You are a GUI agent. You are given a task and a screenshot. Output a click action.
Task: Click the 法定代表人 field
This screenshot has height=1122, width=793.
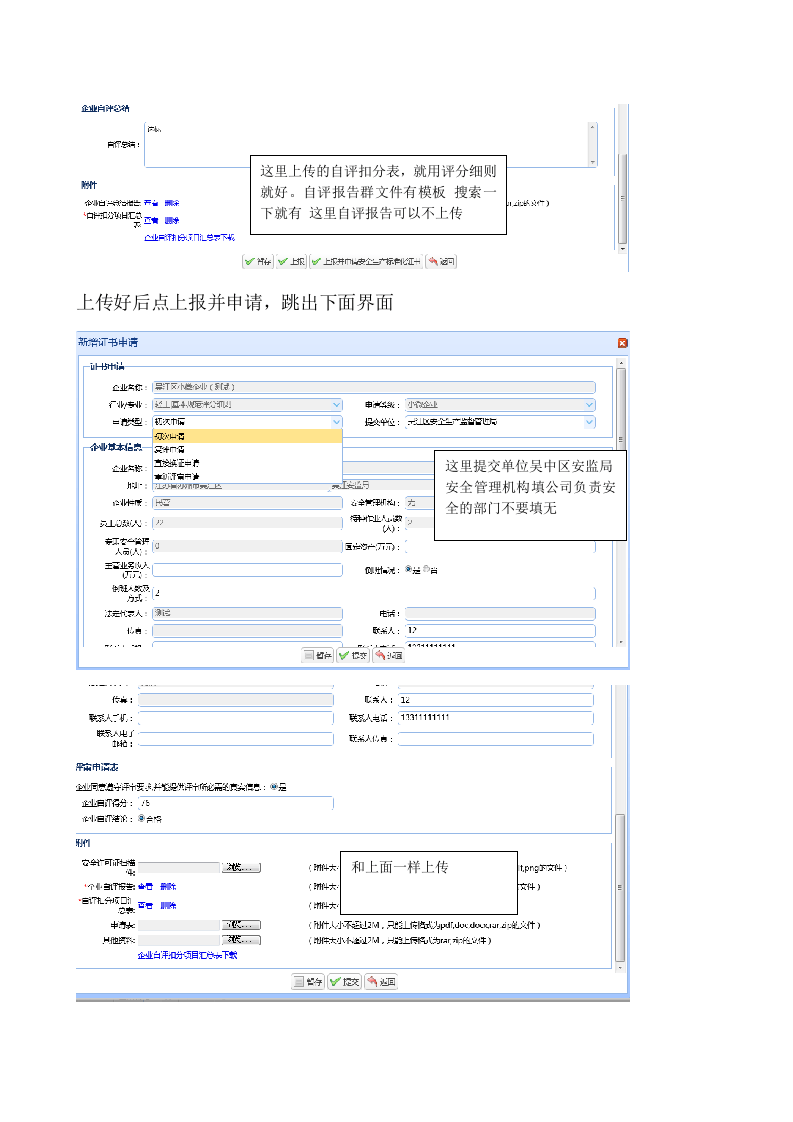tap(248, 614)
